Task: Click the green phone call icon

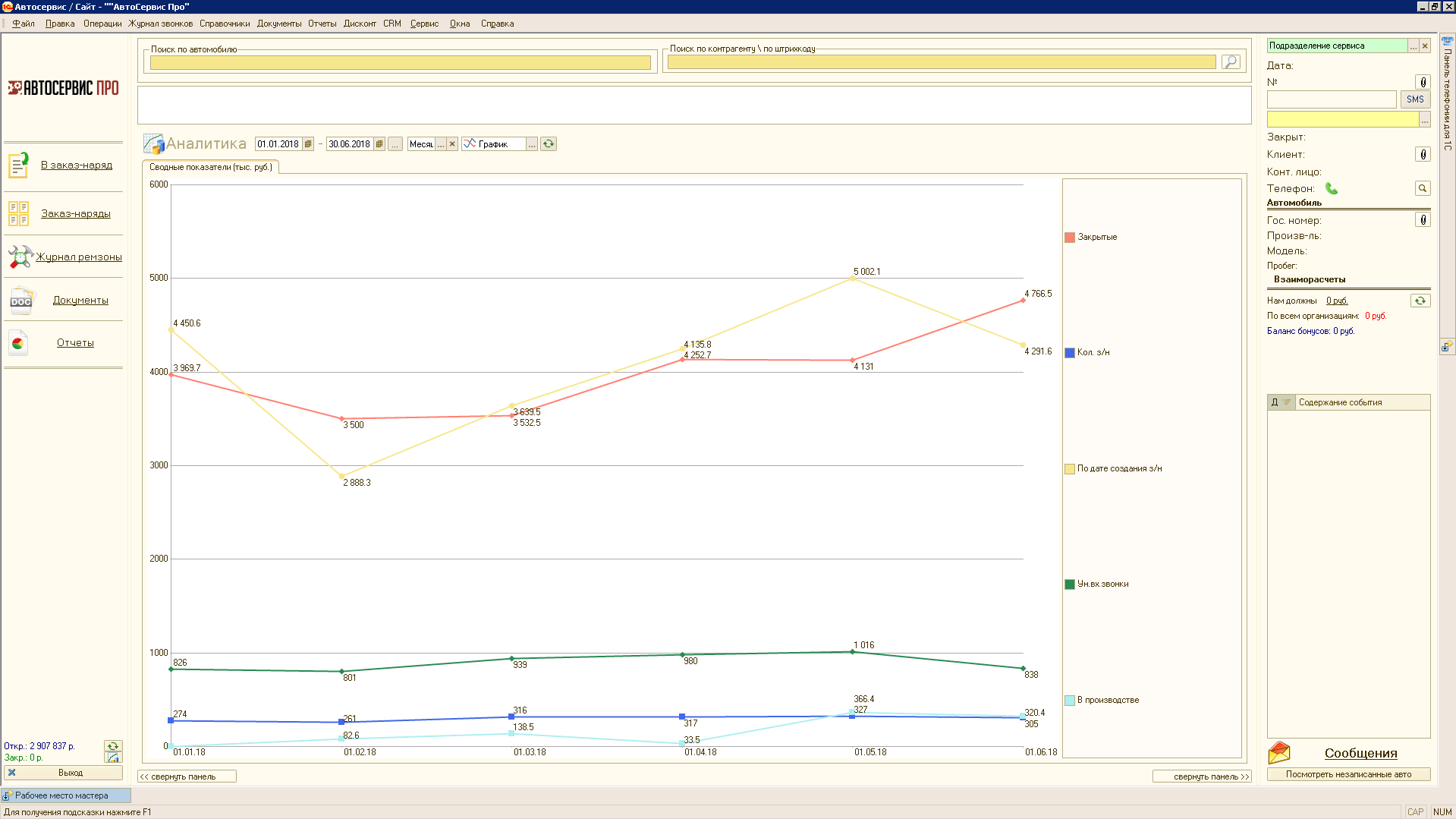Action: coord(1331,188)
